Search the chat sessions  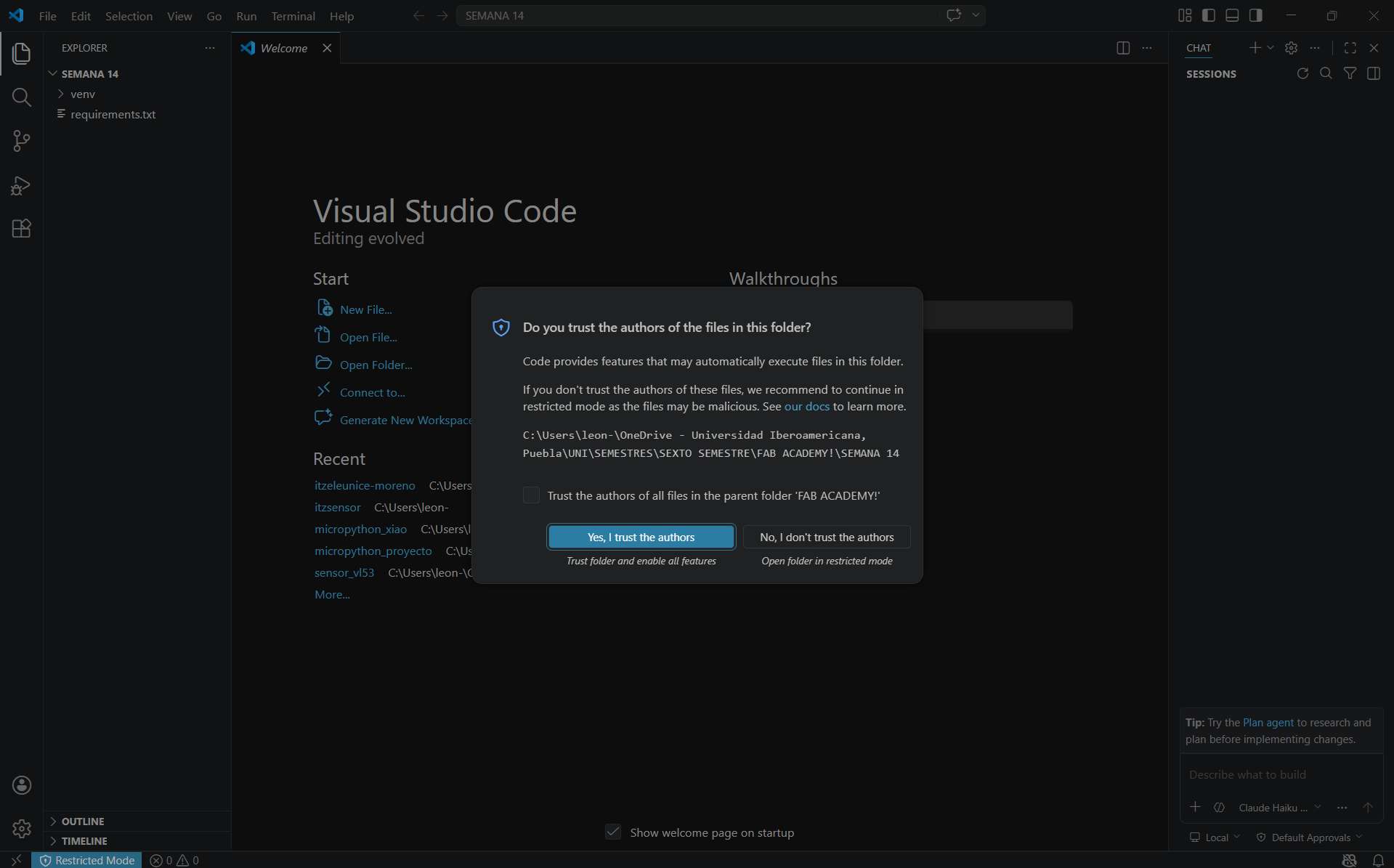[1326, 73]
